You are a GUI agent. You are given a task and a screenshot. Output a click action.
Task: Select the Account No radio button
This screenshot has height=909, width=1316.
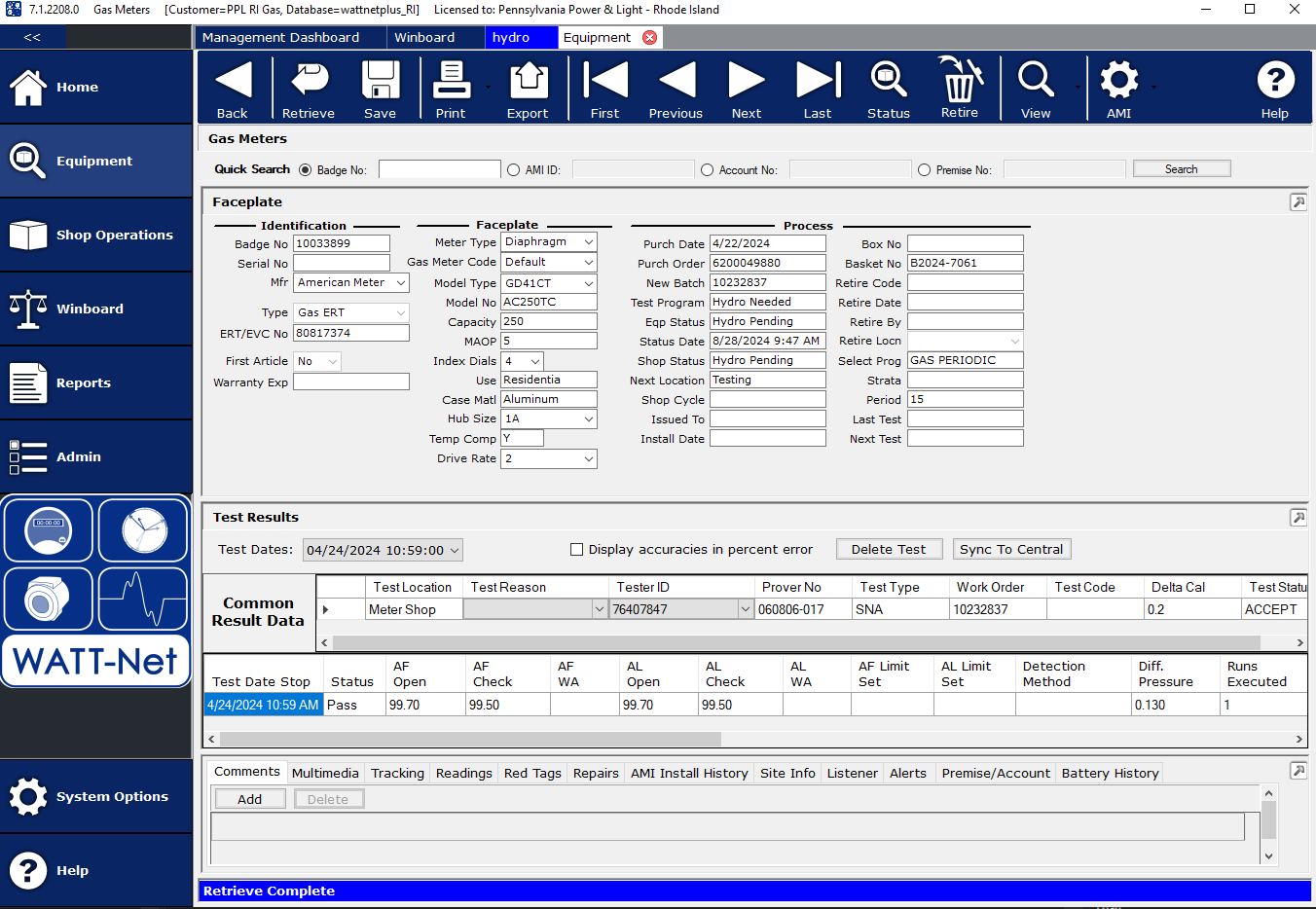coord(708,169)
